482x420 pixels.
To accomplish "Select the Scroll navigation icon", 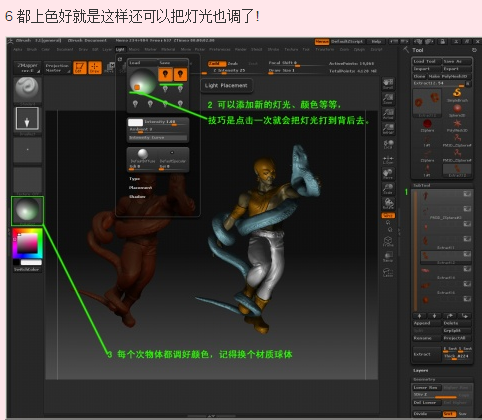I will point(388,84).
